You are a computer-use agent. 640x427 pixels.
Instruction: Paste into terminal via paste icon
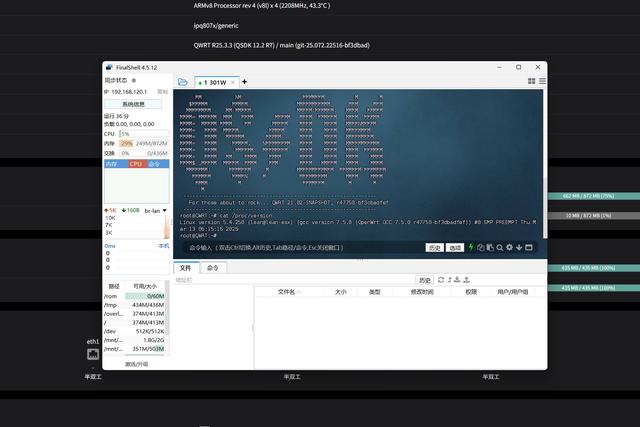(490, 247)
